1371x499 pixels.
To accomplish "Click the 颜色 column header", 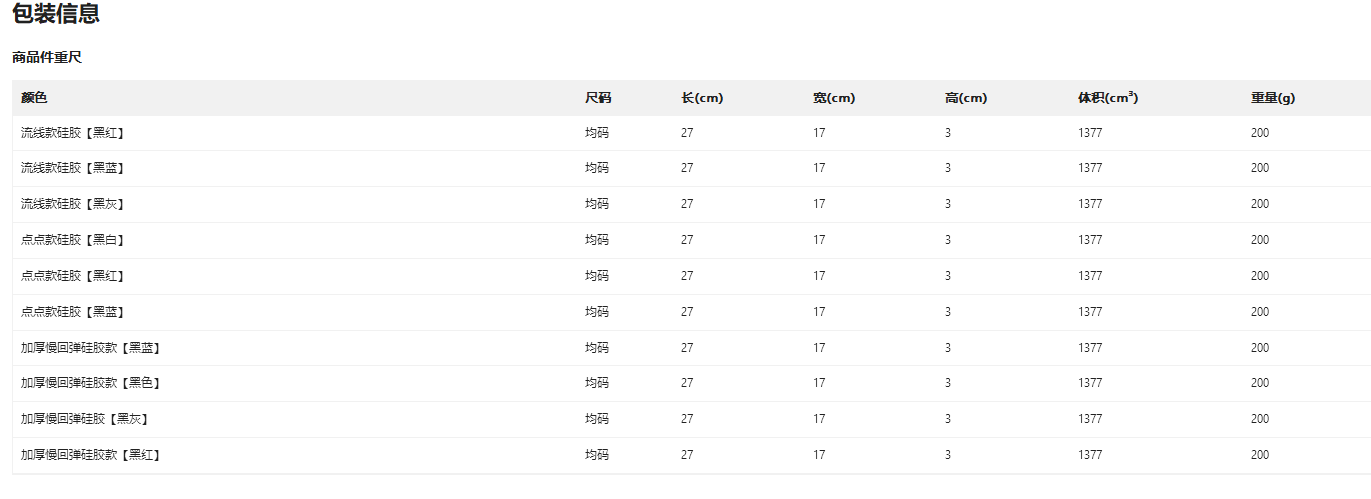I will [x=34, y=98].
